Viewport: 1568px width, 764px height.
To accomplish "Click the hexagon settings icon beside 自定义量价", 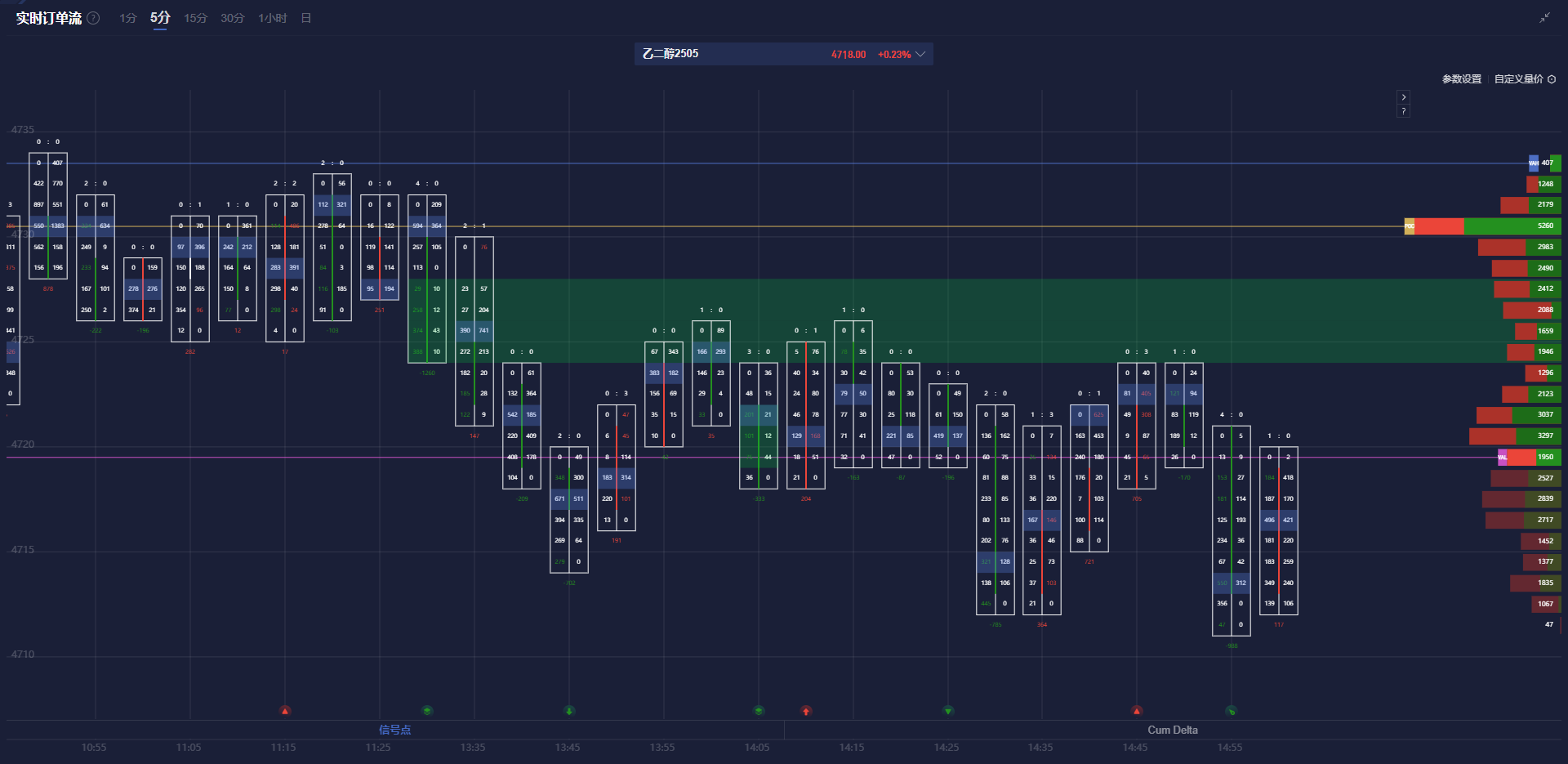I will click(1552, 79).
